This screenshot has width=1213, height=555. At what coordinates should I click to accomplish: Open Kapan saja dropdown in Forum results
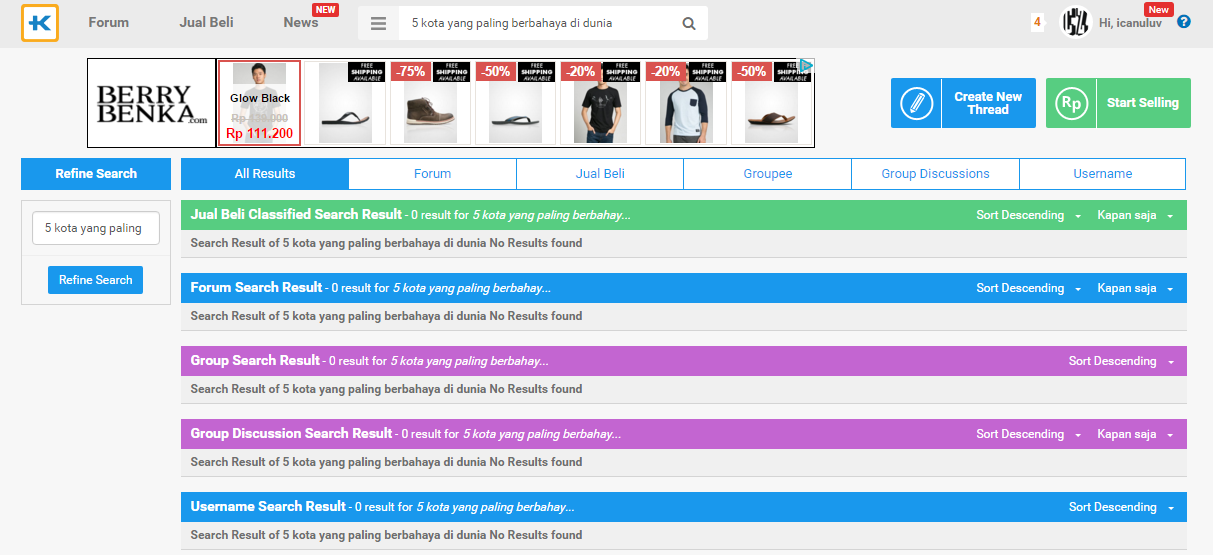(x=1135, y=289)
